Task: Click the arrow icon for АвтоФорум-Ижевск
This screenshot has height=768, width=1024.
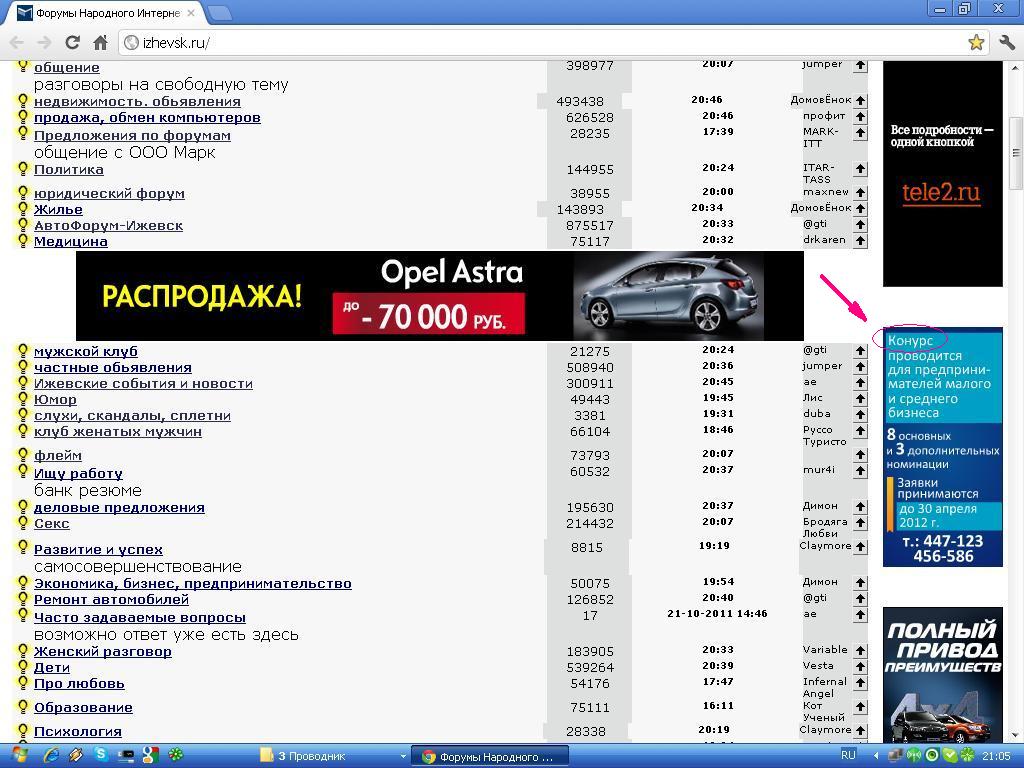Action: pos(860,225)
